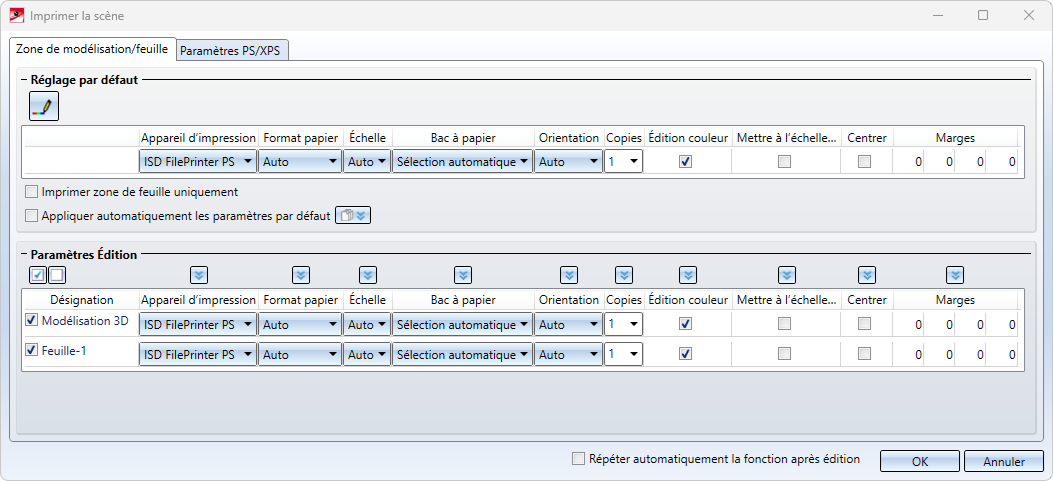Uncheck the Modélisation 3D row checkbox

(32, 320)
